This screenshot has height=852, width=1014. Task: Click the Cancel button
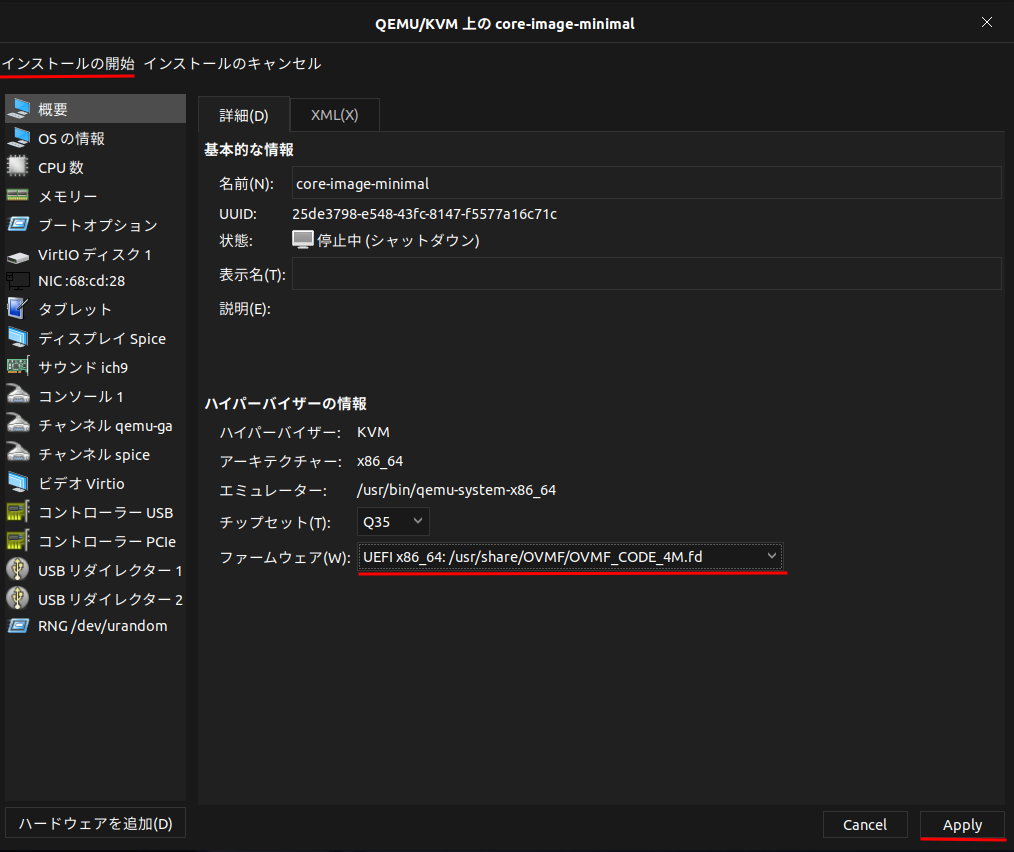click(865, 825)
